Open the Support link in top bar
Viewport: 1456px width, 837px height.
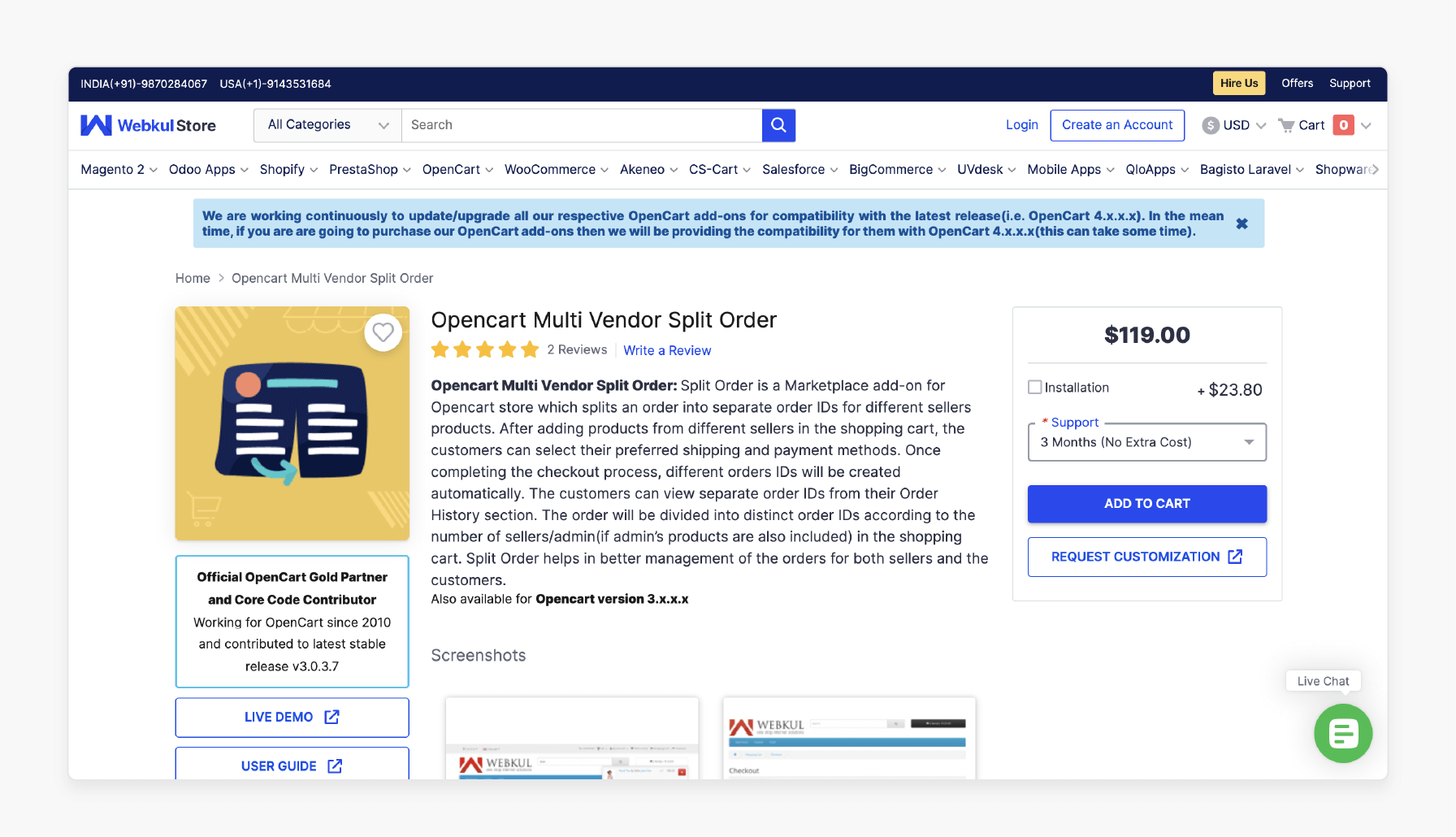click(x=1350, y=83)
